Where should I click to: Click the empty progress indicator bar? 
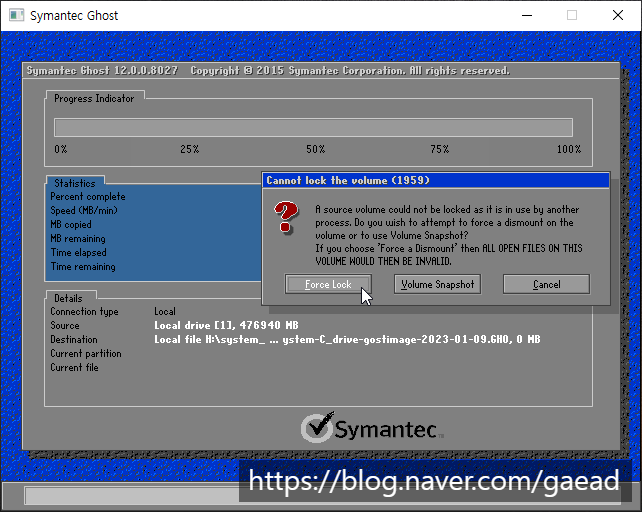pos(313,127)
